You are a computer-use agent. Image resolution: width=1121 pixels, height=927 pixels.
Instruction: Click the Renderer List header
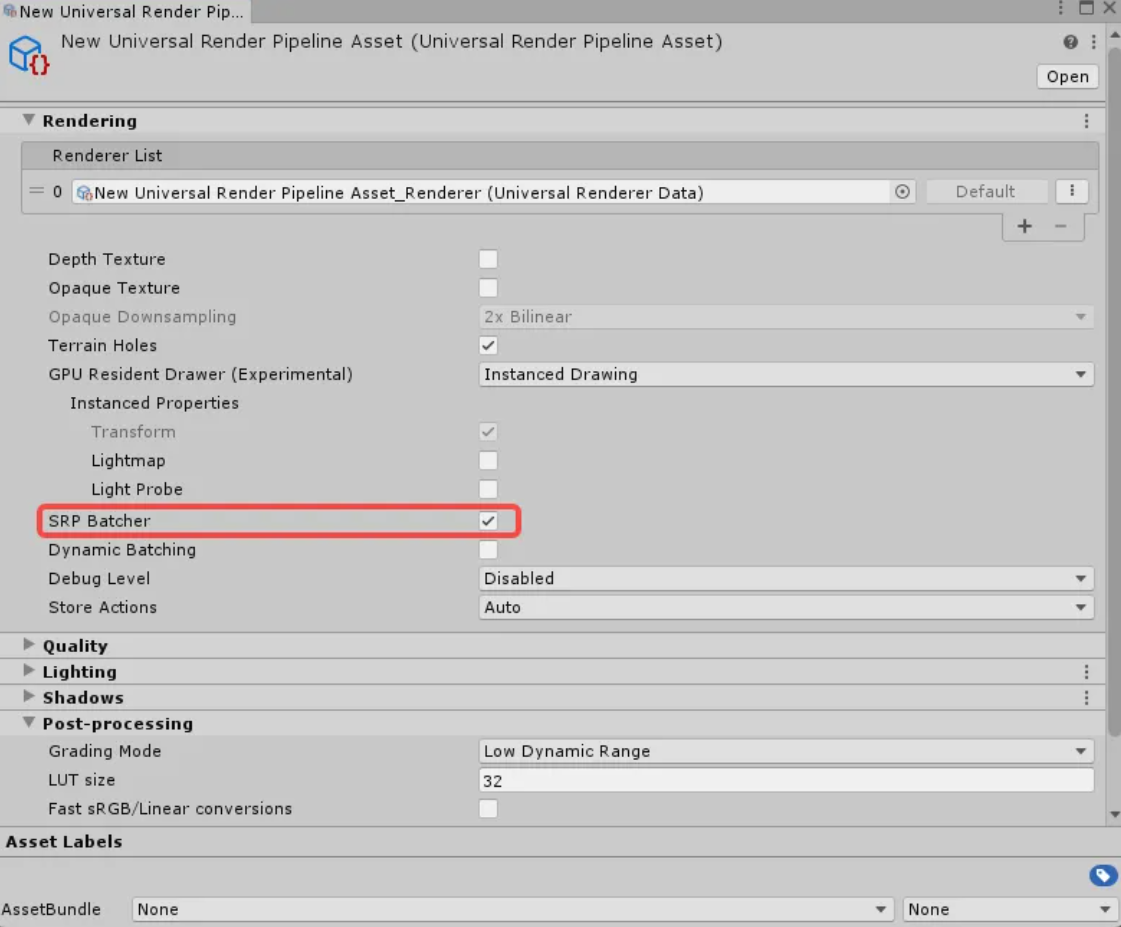(560, 156)
